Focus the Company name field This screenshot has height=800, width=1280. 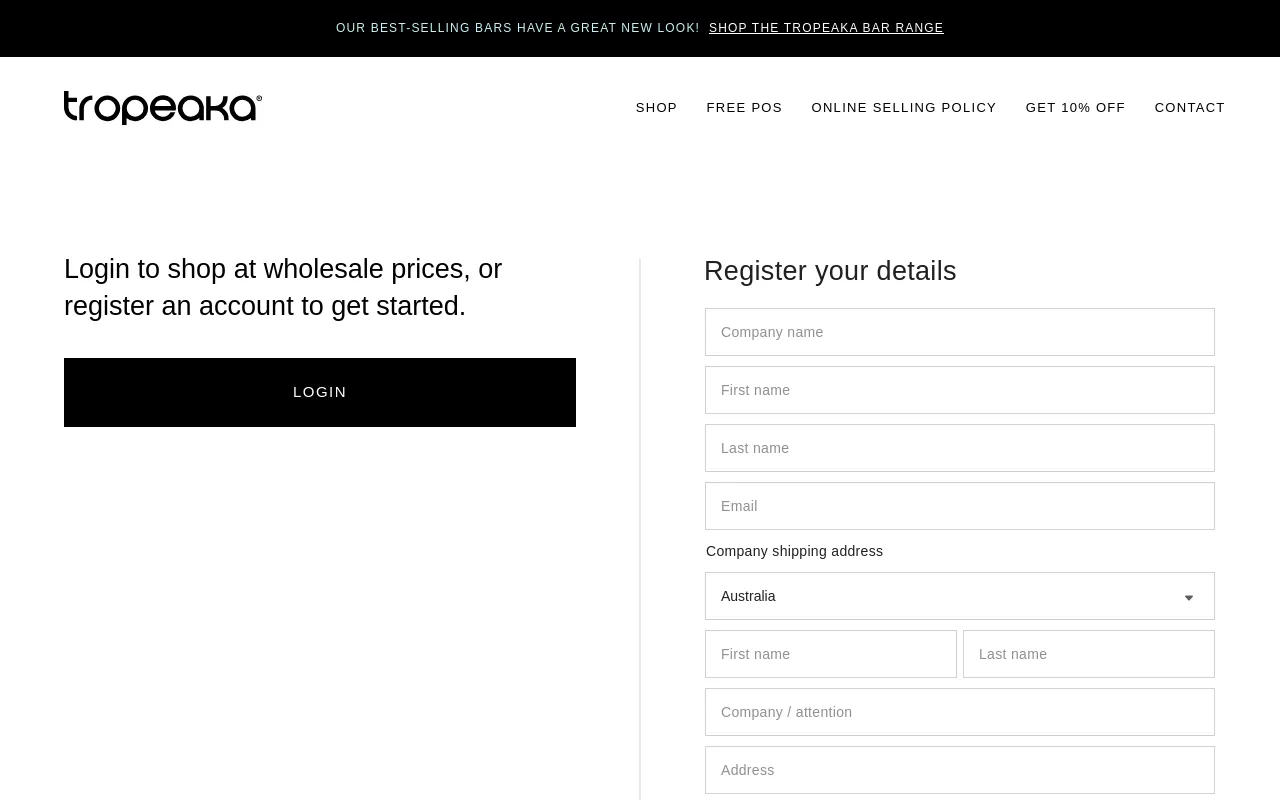pos(960,332)
